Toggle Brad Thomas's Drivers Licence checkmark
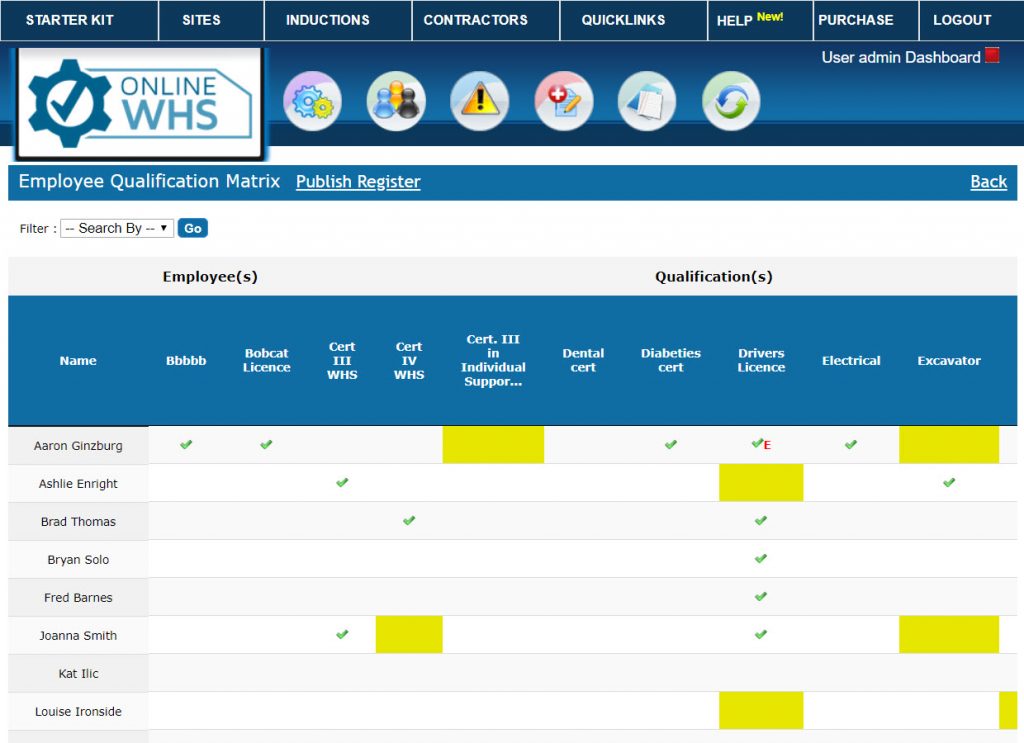 761,520
